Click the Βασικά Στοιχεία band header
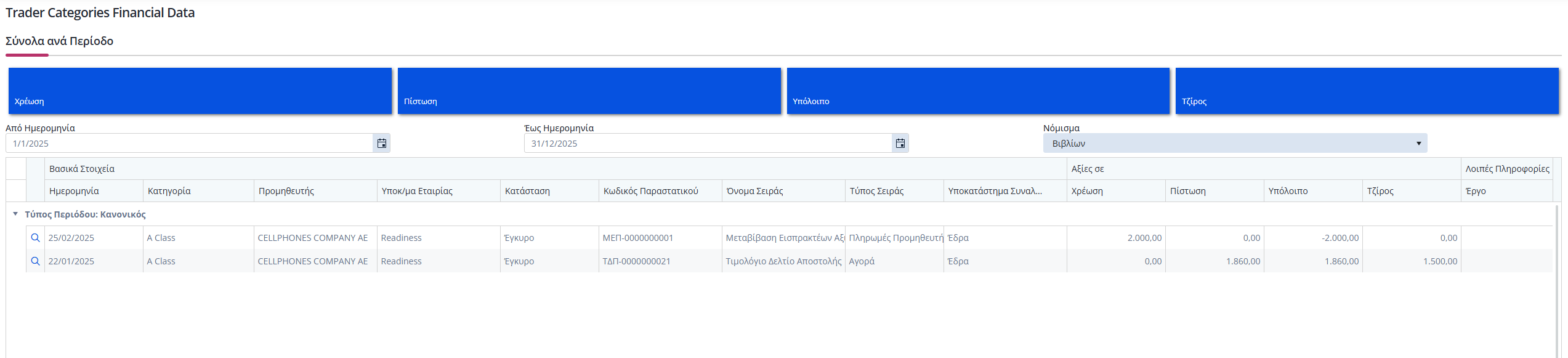Image resolution: width=1568 pixels, height=358 pixels. (x=556, y=169)
